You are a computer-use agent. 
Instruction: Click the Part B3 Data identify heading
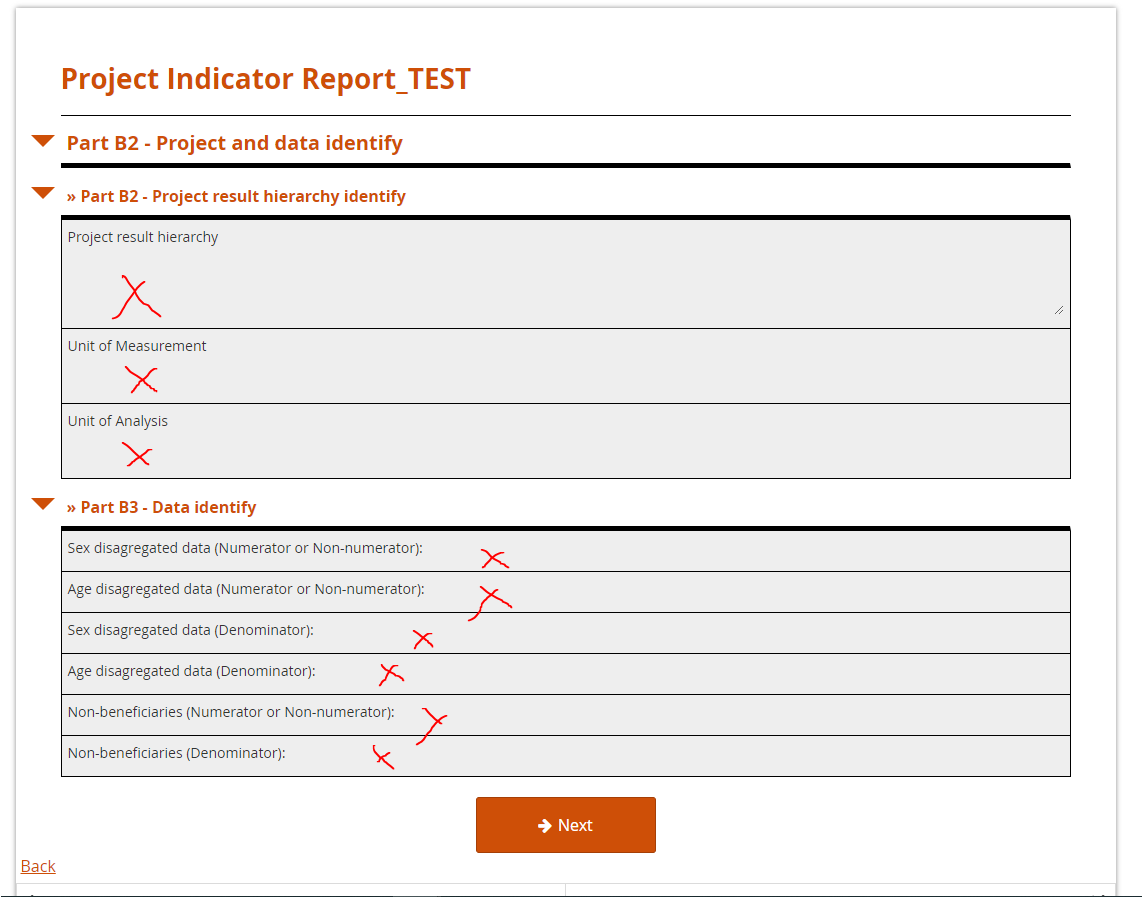161,507
